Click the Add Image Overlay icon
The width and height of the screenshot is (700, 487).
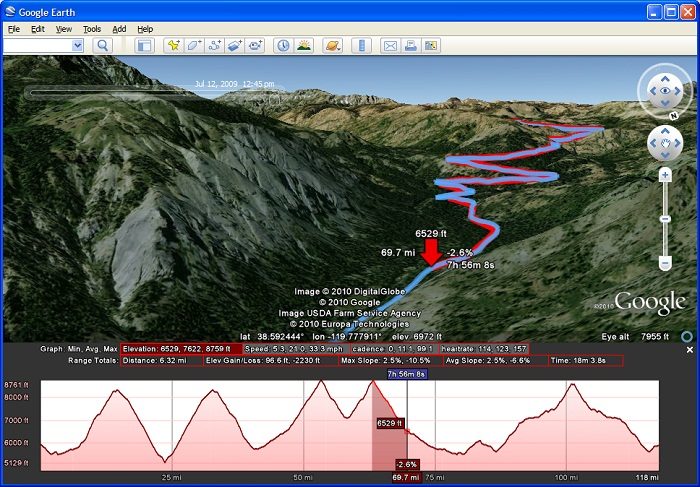click(235, 45)
